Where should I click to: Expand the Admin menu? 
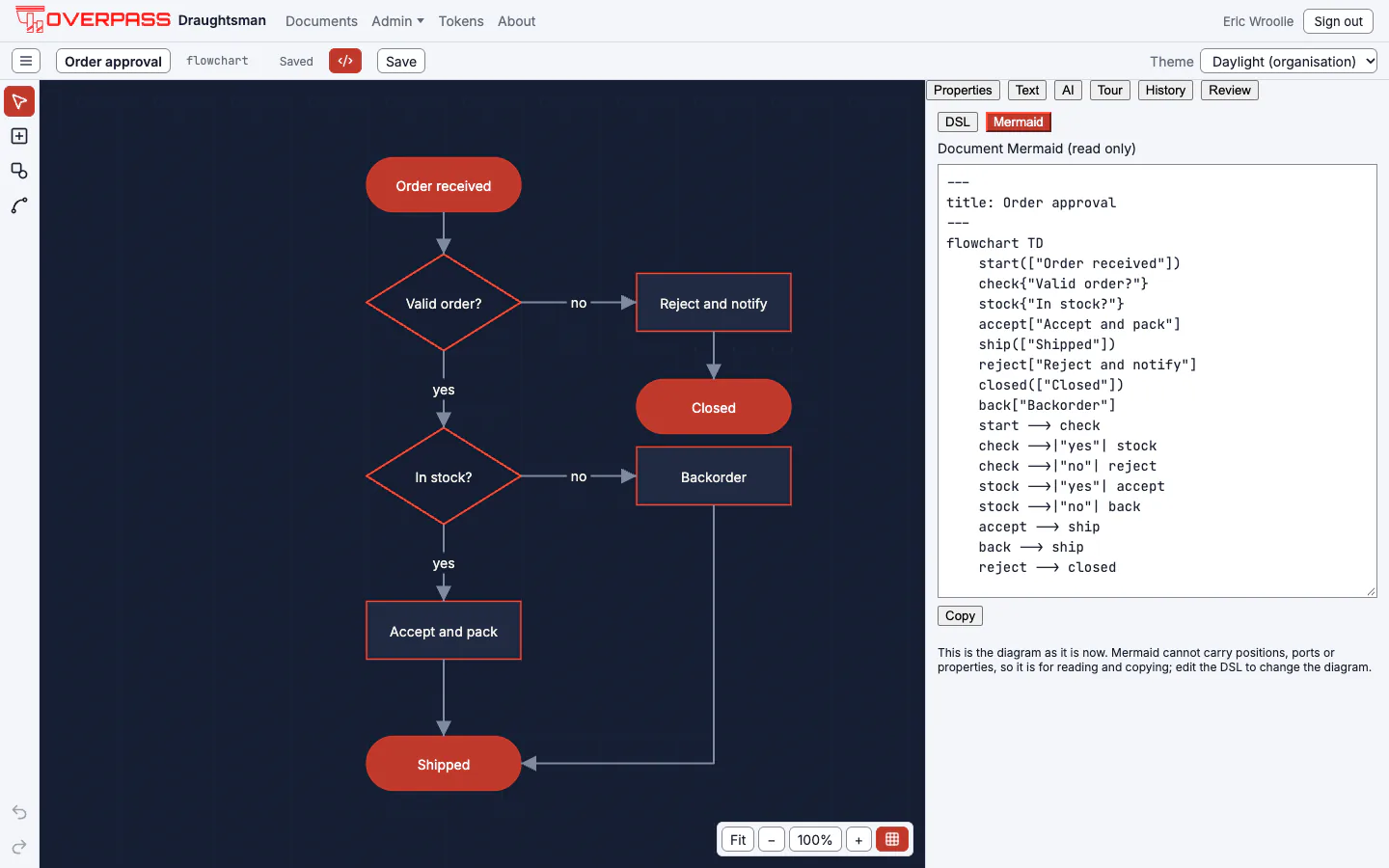[397, 21]
